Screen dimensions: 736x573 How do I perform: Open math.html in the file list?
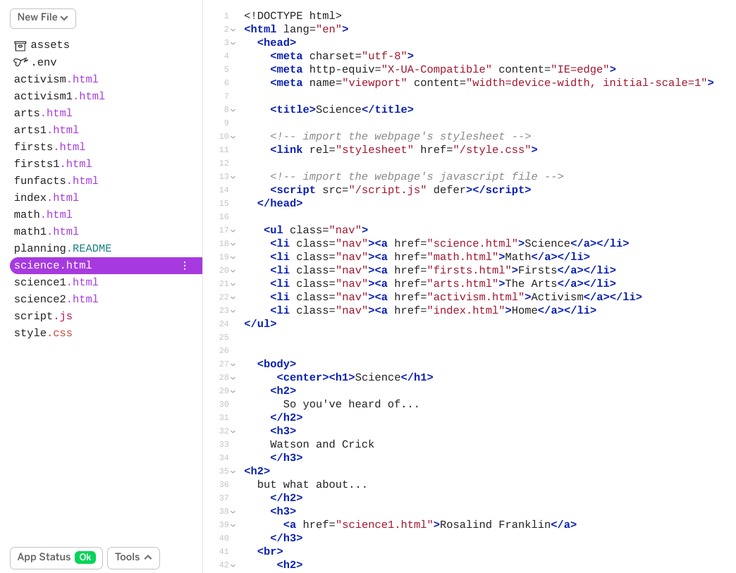[x=43, y=214]
